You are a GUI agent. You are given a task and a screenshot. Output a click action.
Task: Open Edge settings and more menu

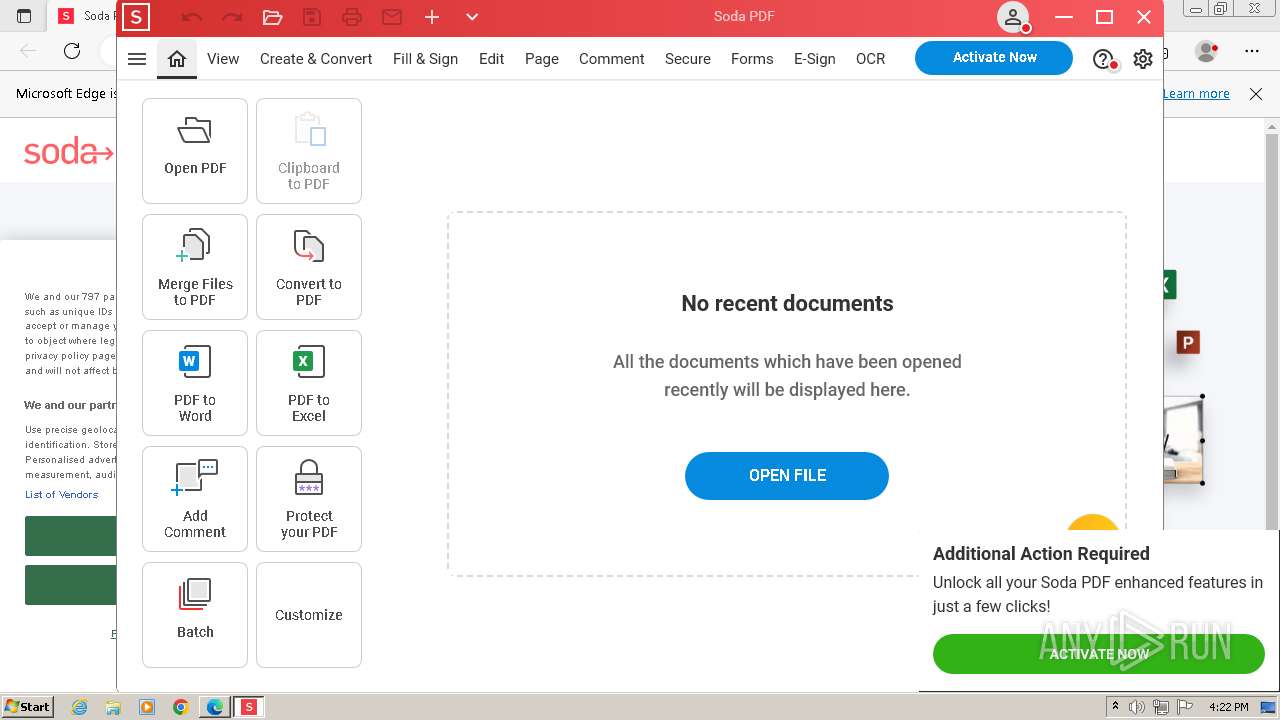[1252, 51]
